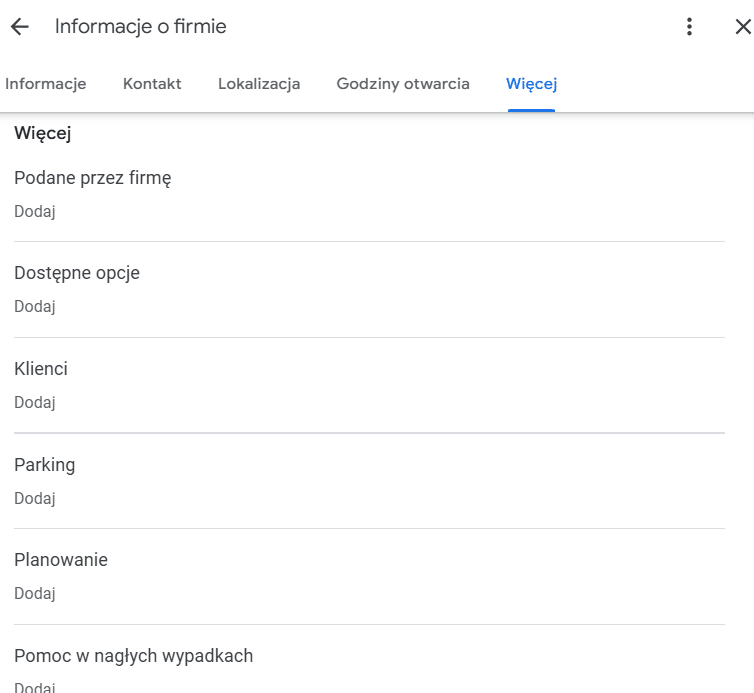Select the Więcej tab
Viewport: 754px width, 693px height.
(x=531, y=84)
